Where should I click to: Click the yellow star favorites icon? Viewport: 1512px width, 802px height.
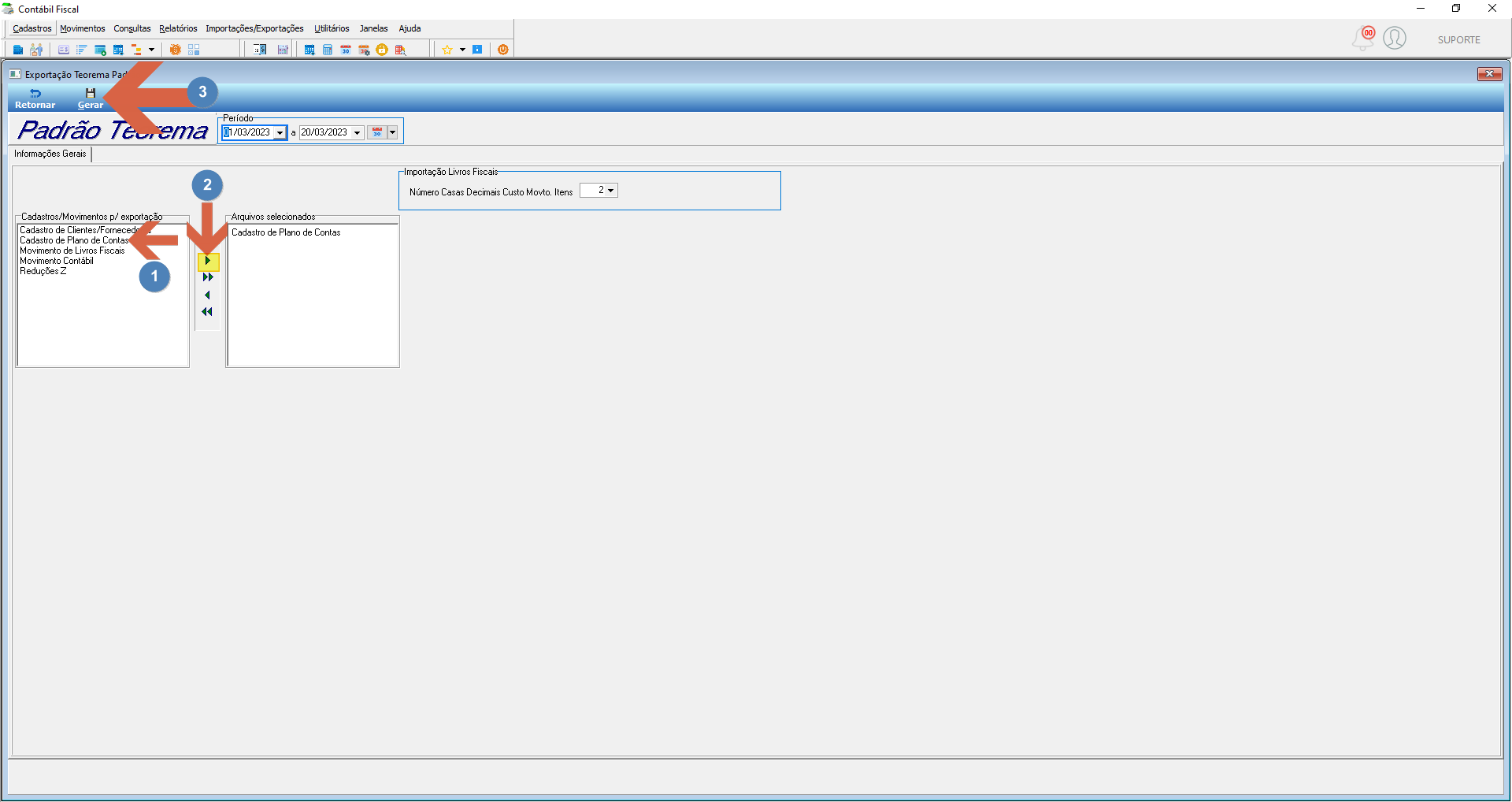pyautogui.click(x=447, y=50)
